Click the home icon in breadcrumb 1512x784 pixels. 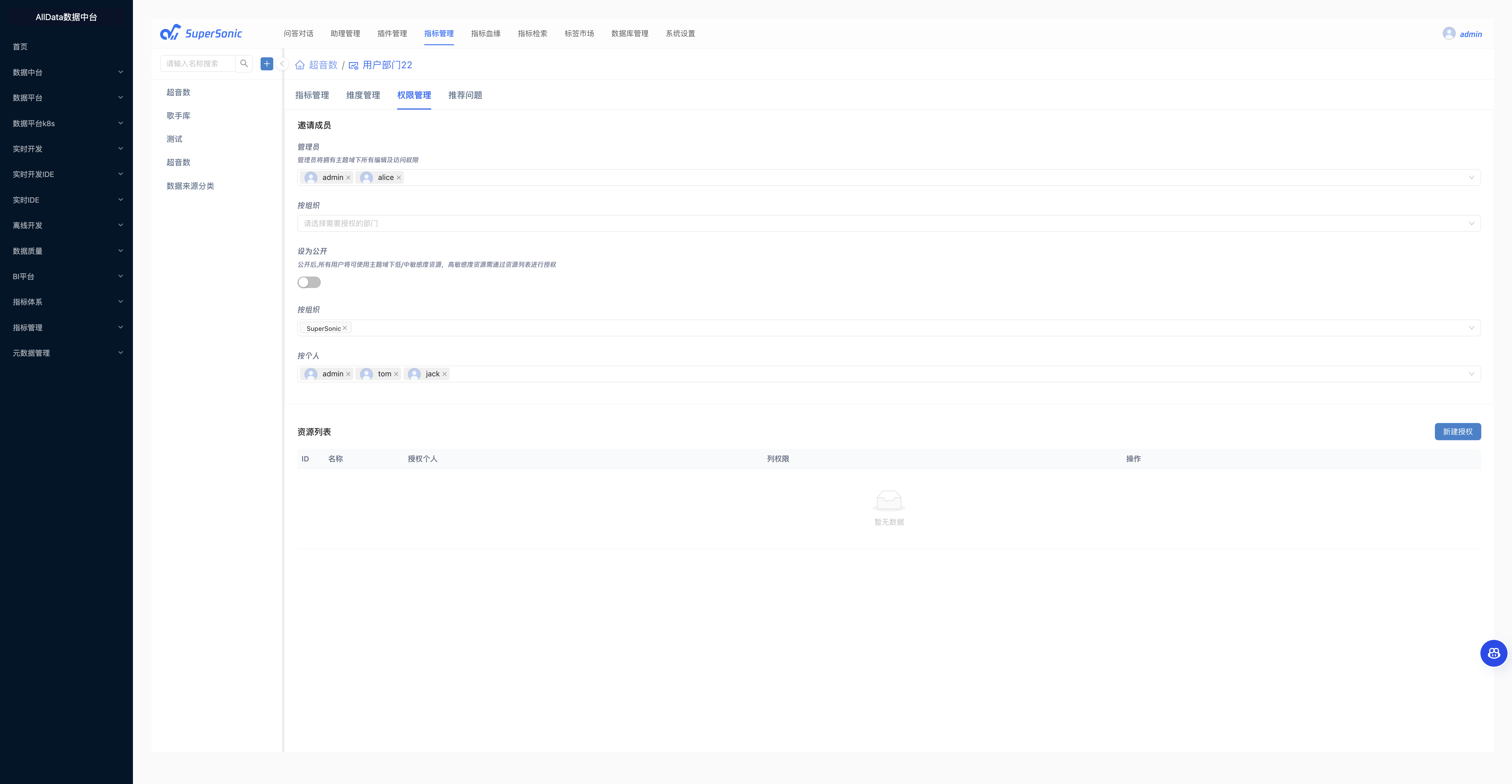(300, 65)
